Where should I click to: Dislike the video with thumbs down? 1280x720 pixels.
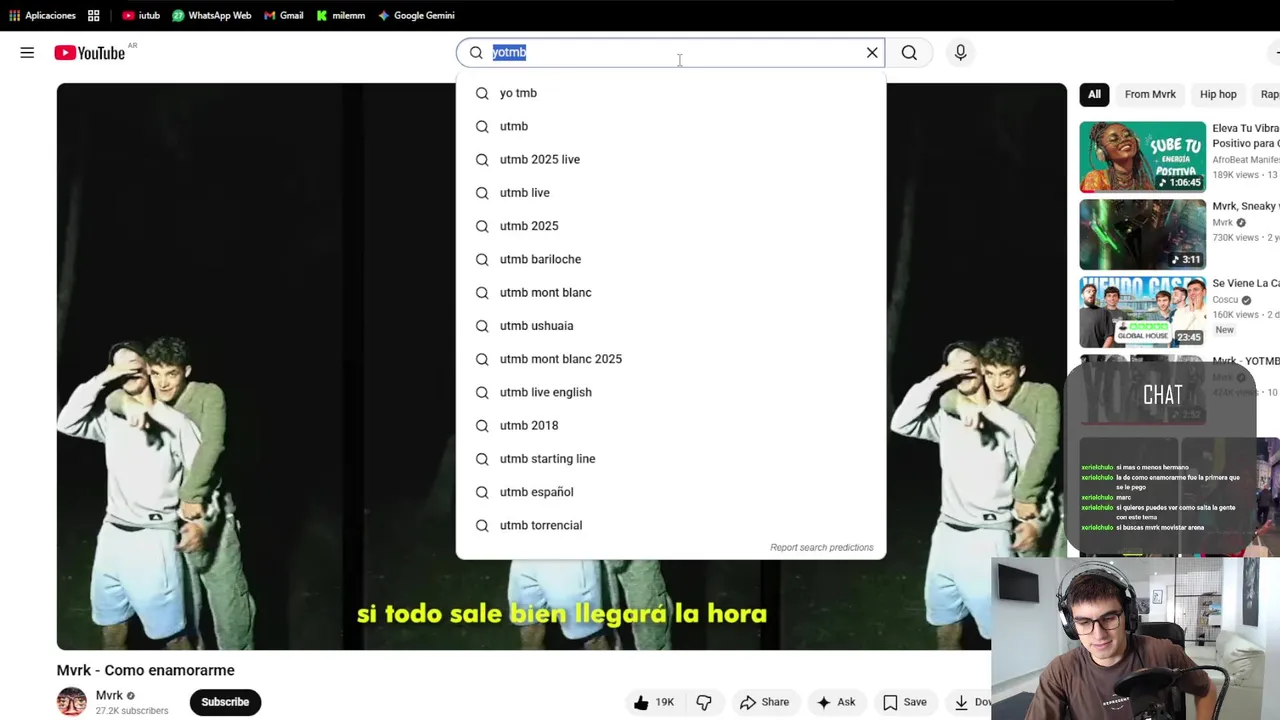coord(704,702)
